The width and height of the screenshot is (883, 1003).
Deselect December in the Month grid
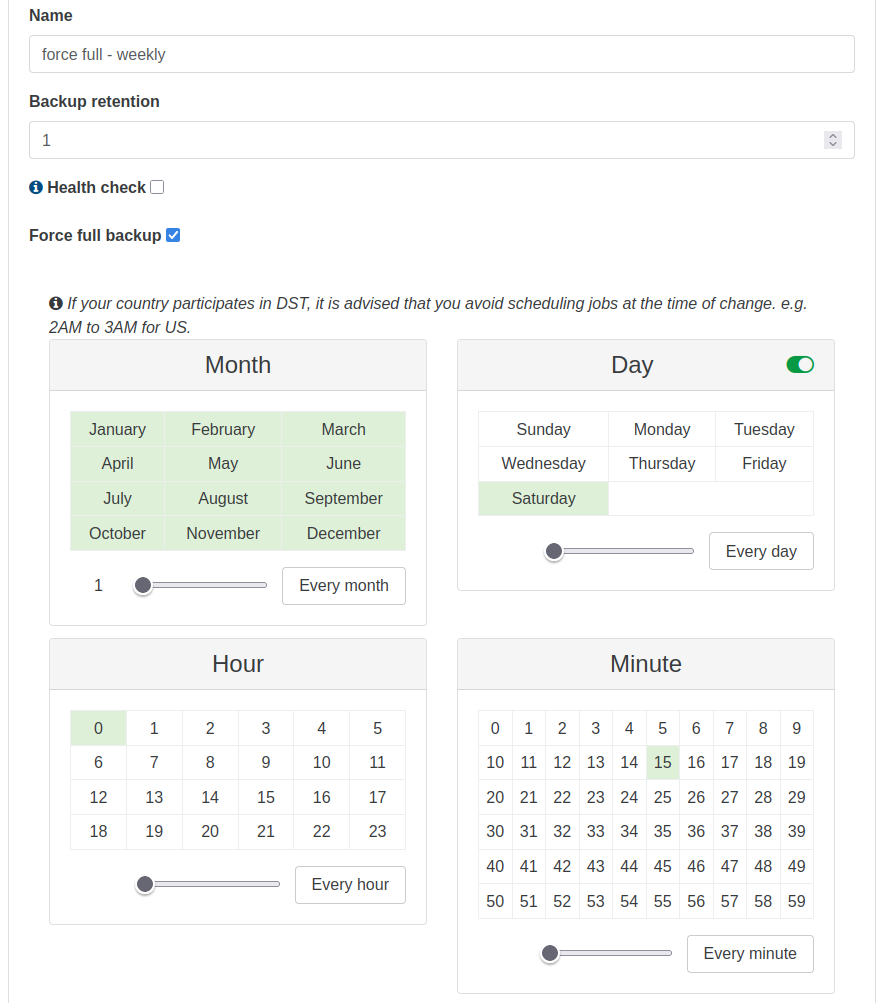[x=343, y=533]
